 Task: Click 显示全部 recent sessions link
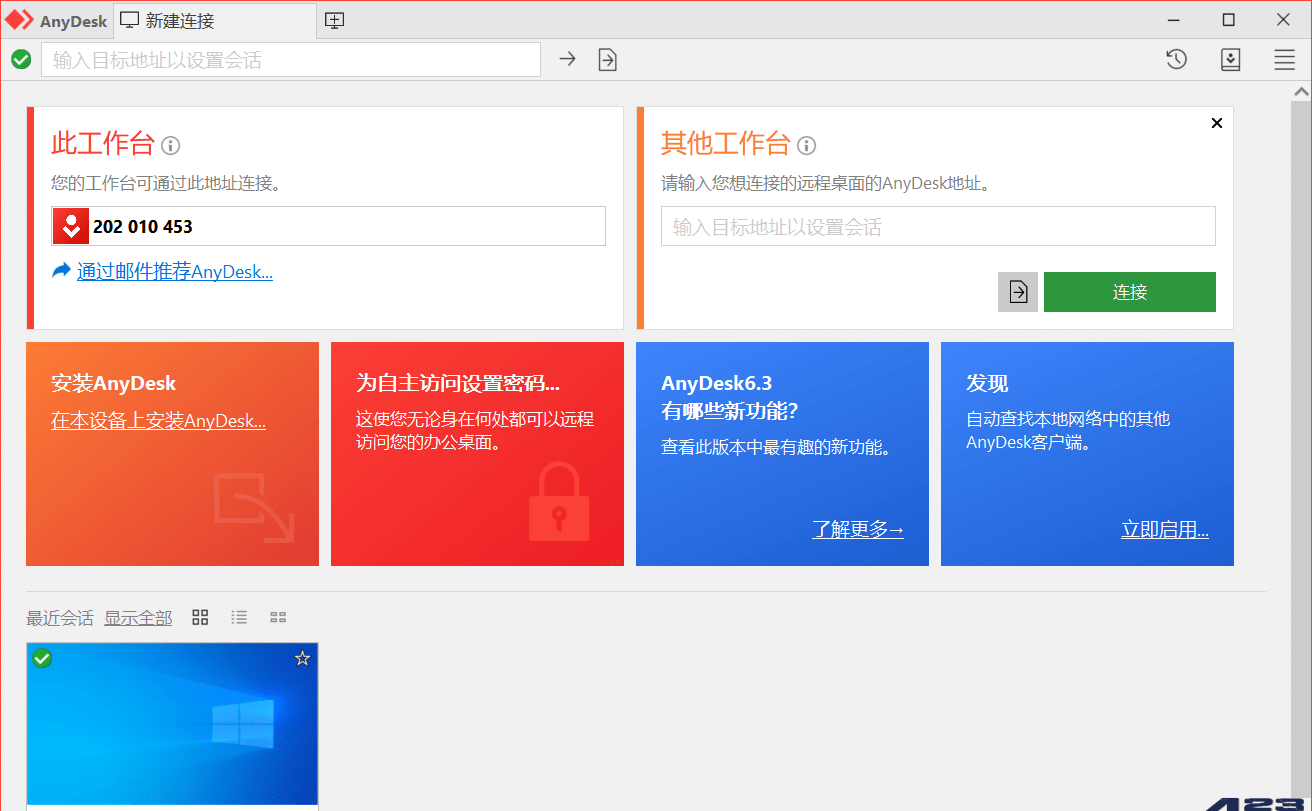pyautogui.click(x=138, y=618)
